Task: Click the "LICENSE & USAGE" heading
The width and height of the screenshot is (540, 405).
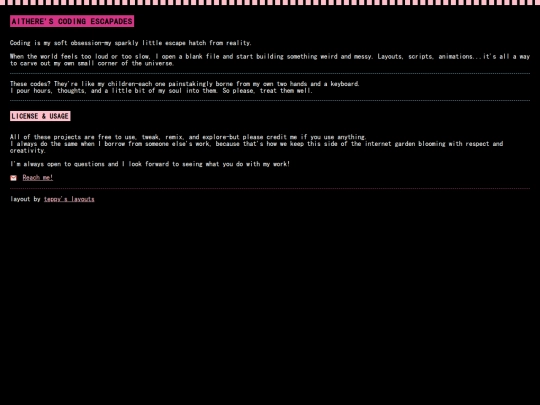Action: click(40, 116)
